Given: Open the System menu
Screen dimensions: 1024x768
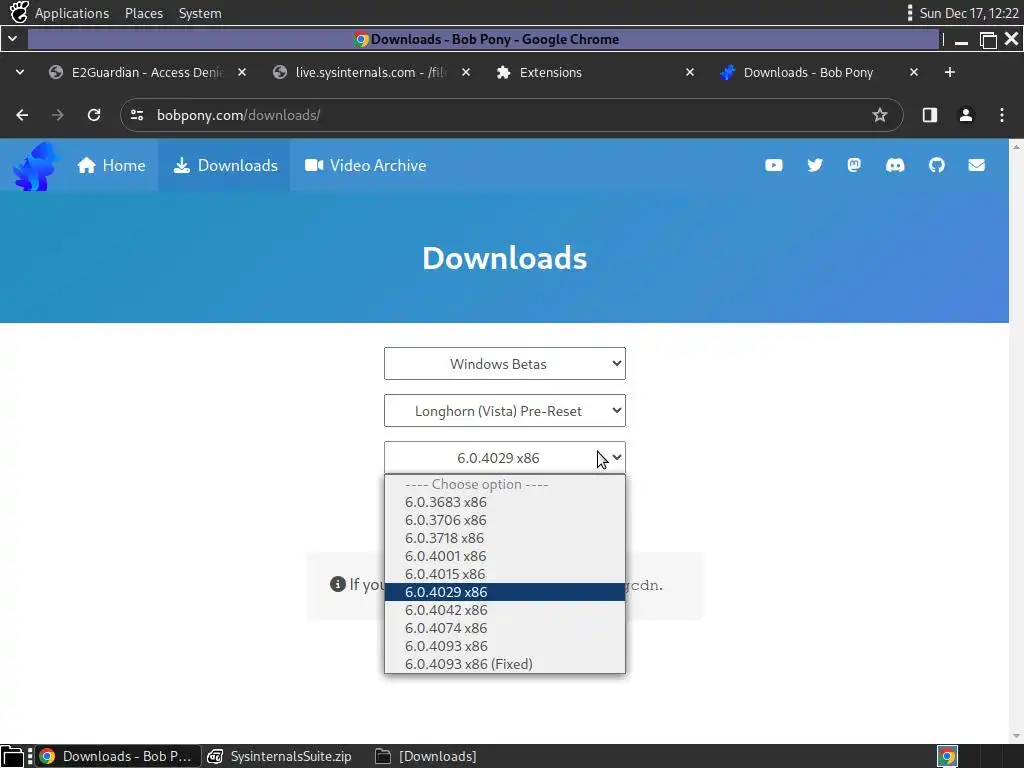Looking at the screenshot, I should pos(200,13).
